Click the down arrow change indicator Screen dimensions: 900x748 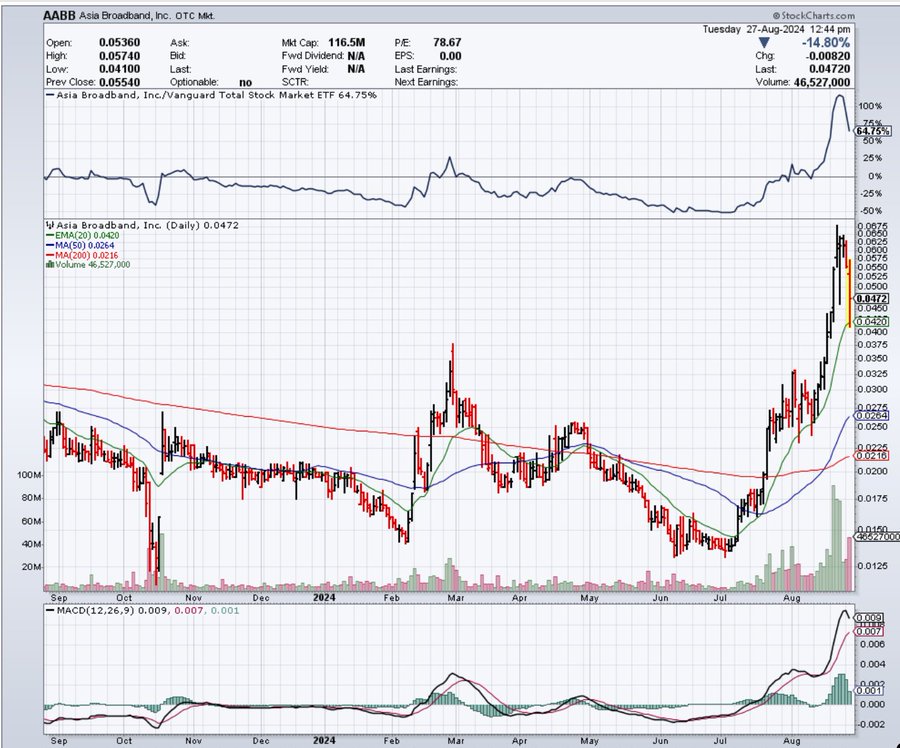[x=763, y=42]
